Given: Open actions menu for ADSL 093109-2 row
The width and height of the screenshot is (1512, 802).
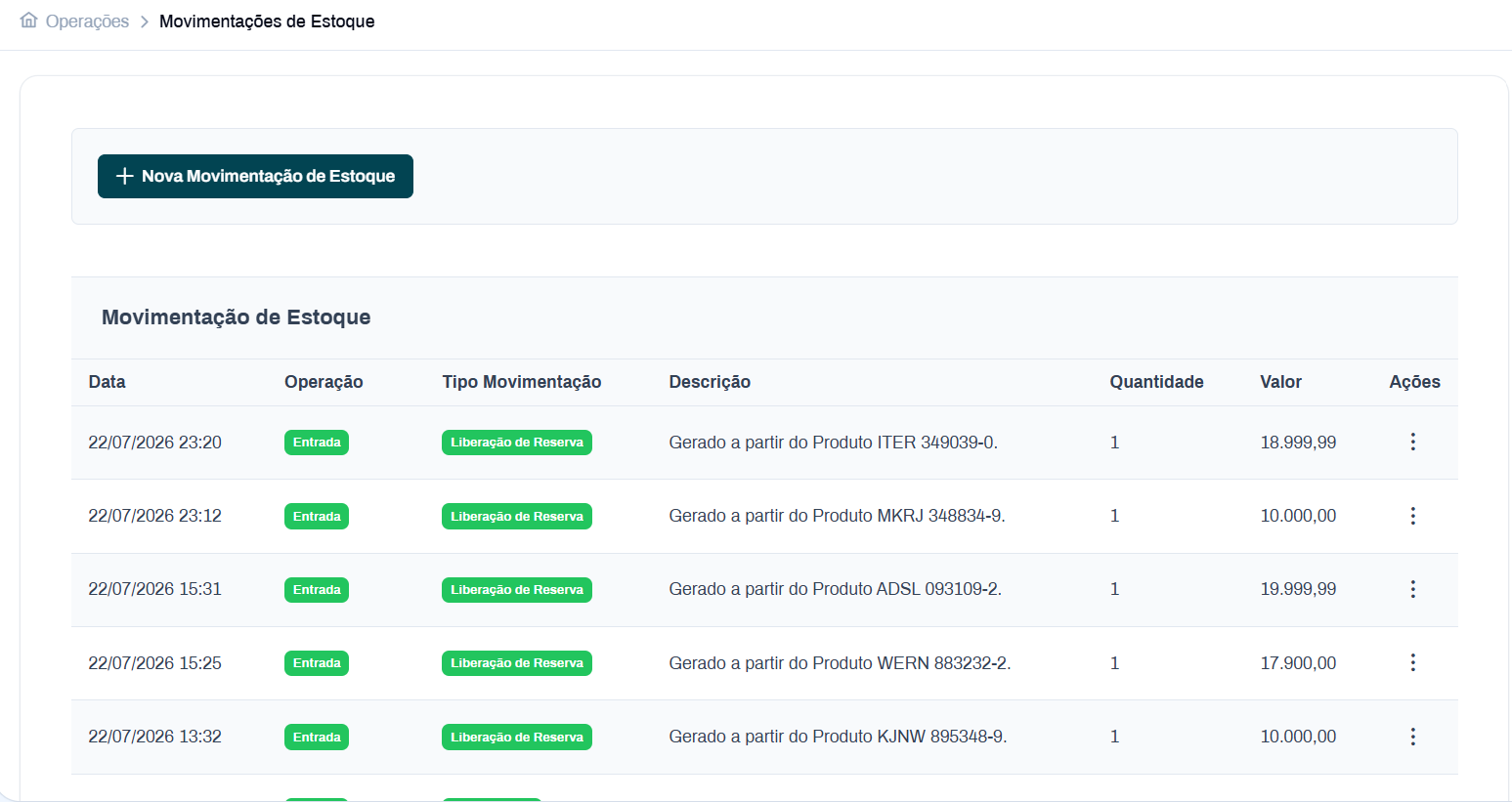Looking at the screenshot, I should pos(1412,589).
